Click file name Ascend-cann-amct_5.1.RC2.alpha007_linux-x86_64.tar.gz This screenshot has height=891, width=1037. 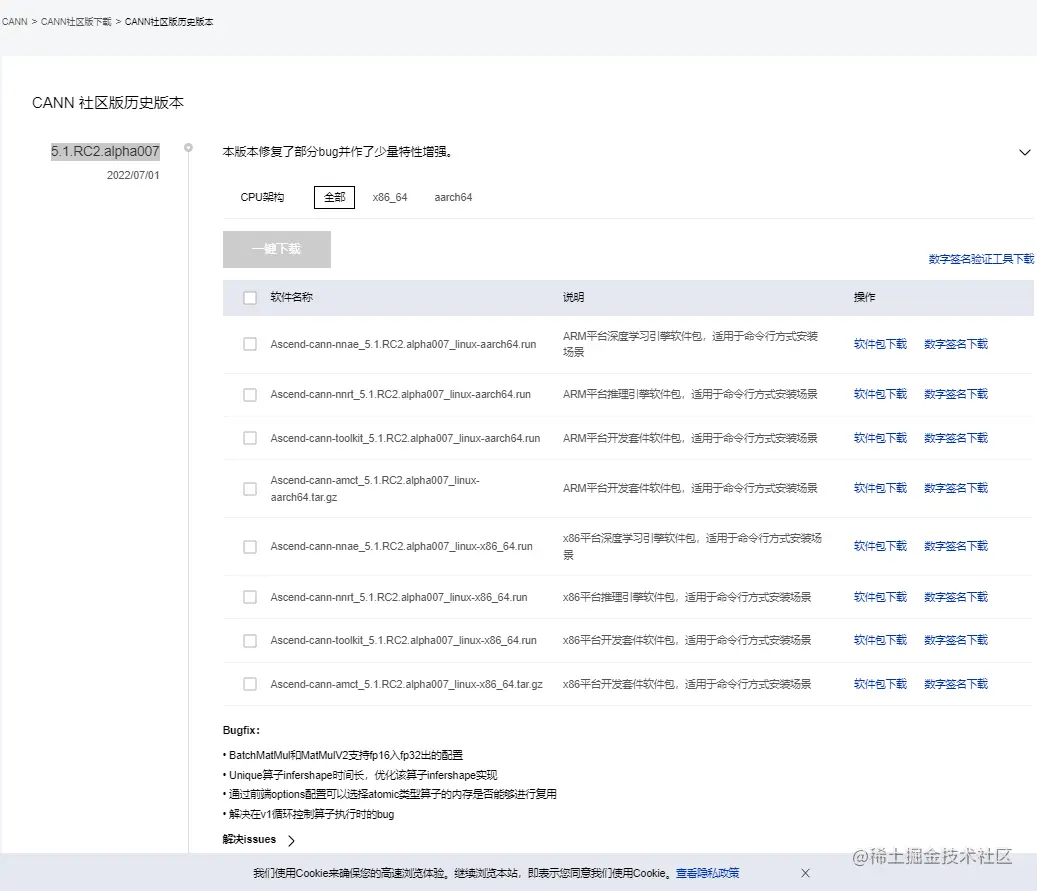coord(406,685)
